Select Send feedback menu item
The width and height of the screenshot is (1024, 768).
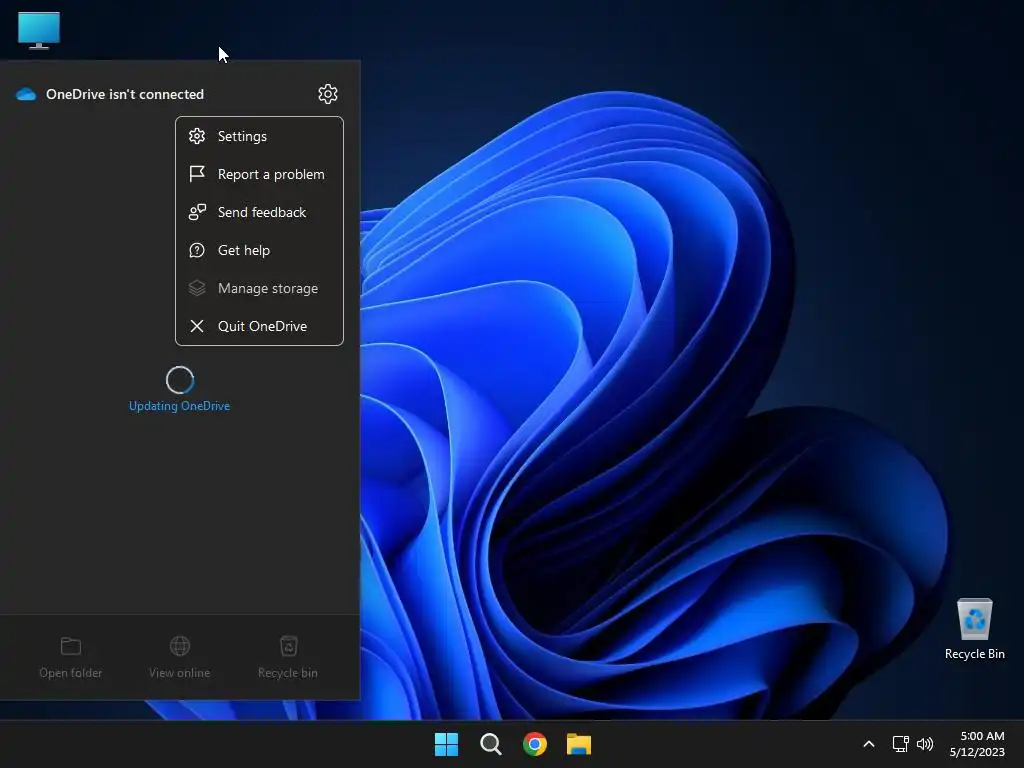click(x=259, y=212)
